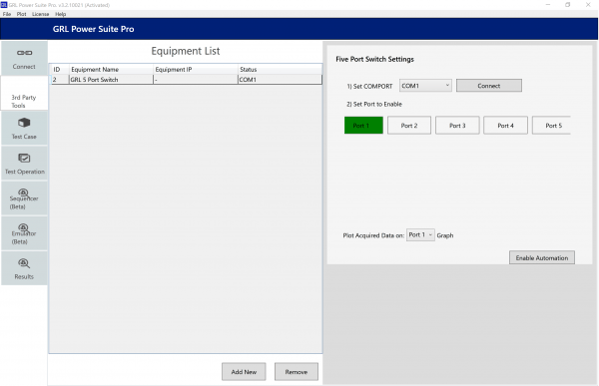This screenshot has height=386, width=599.
Task: Click the ID column header
Action: (60, 69)
